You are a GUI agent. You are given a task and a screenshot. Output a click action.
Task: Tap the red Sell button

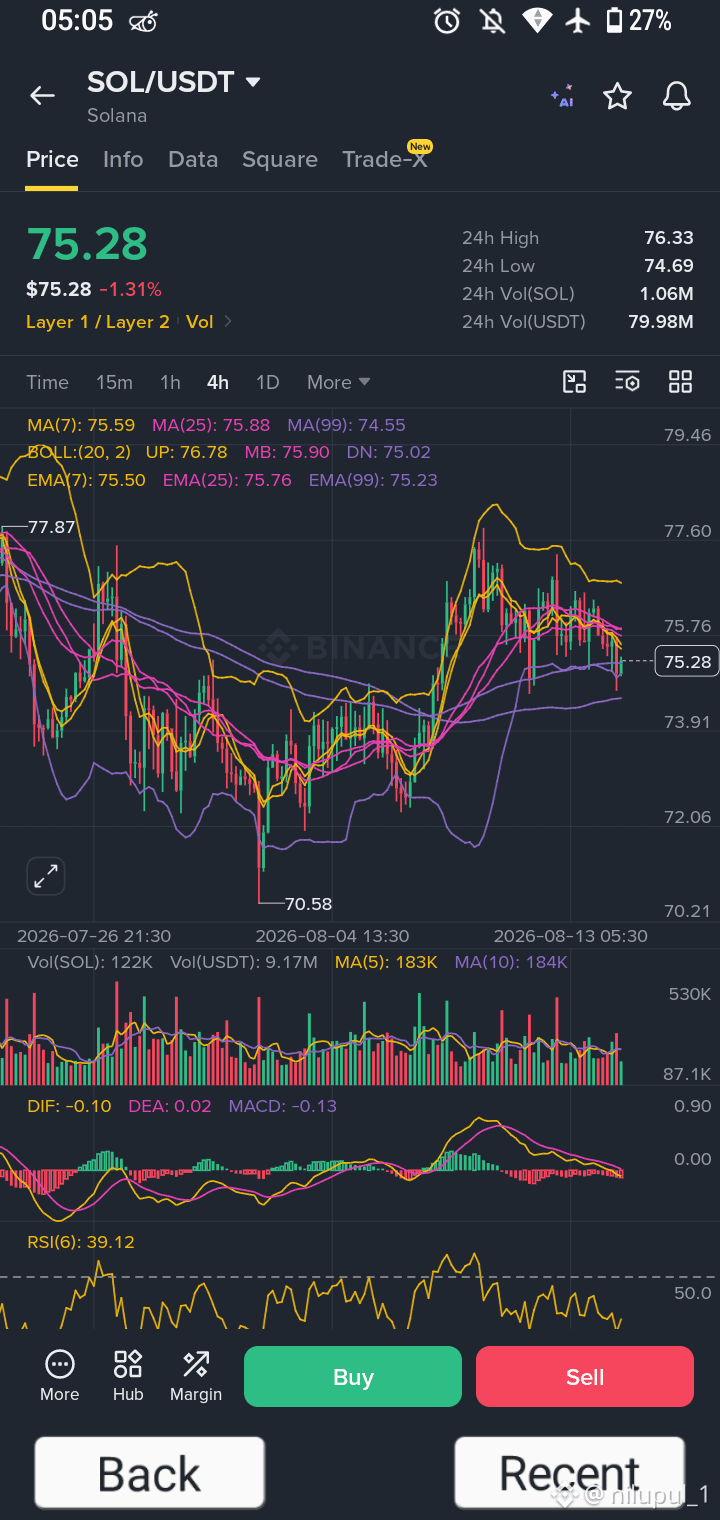585,1377
